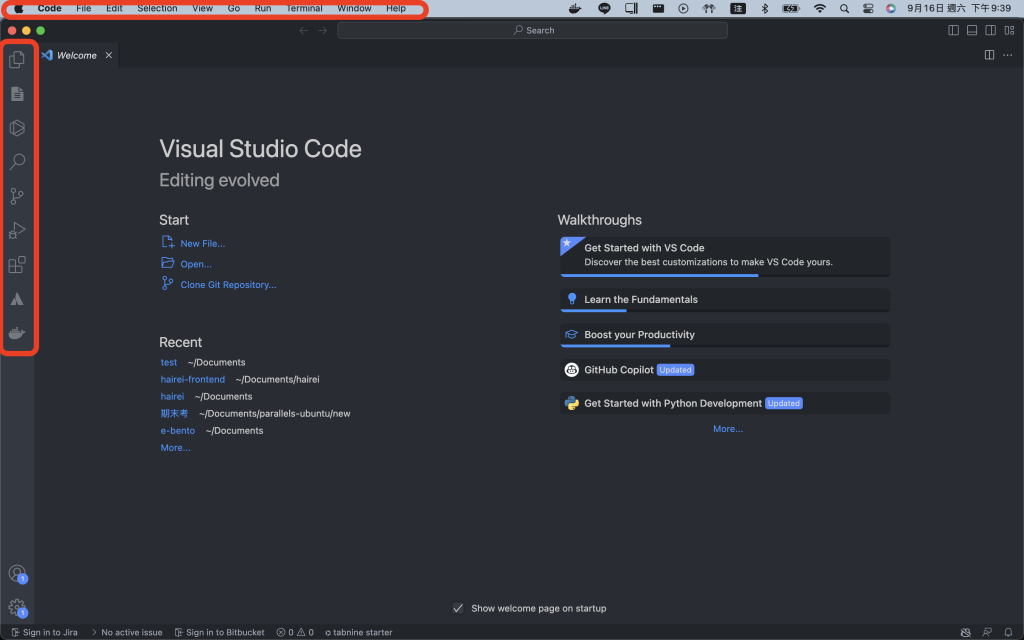This screenshot has width=1024, height=640.
Task: Open the Explorer view in activity bar
Action: (x=17, y=59)
